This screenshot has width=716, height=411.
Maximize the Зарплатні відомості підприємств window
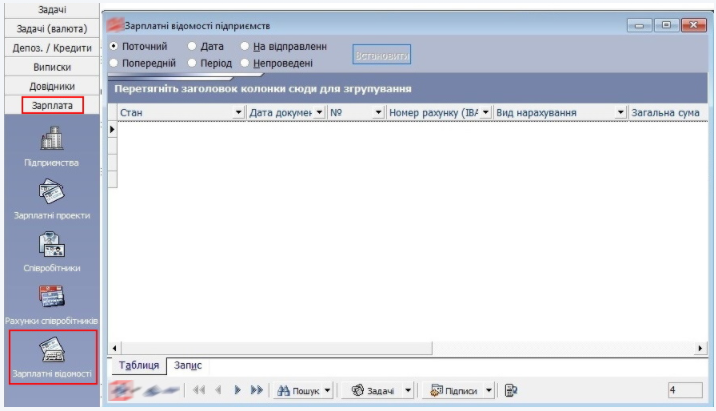coord(666,25)
